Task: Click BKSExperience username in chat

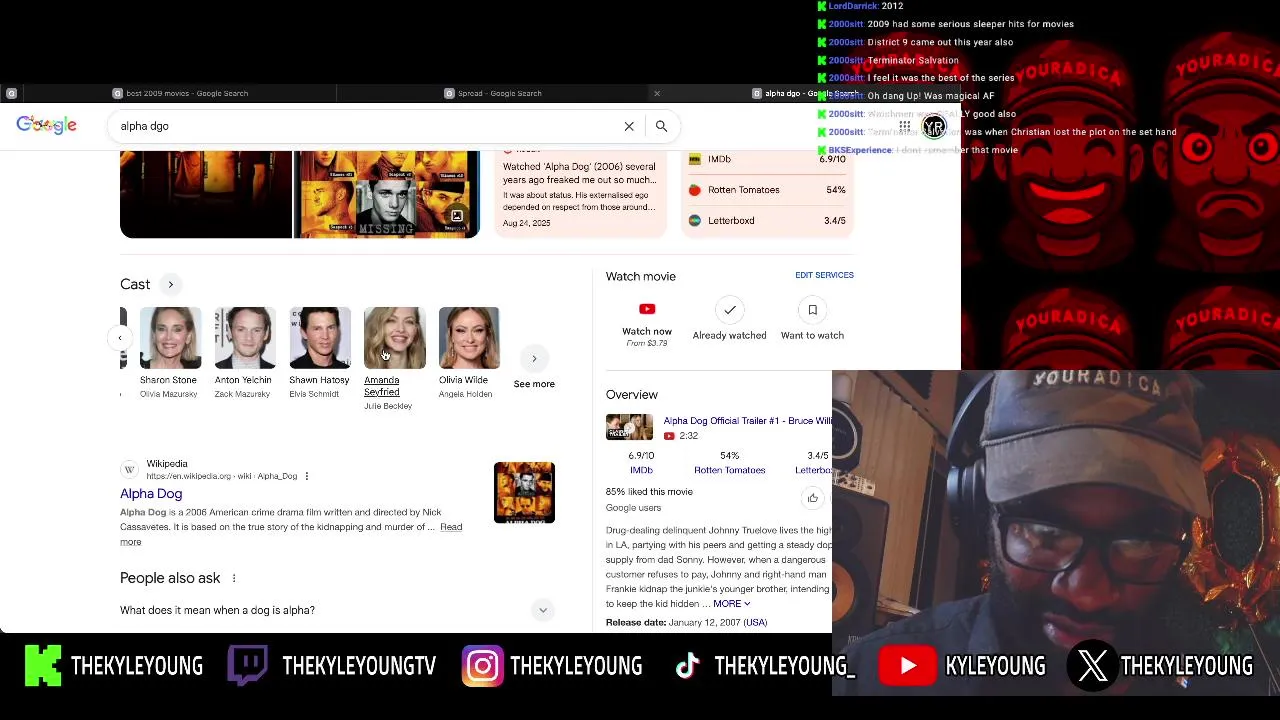Action: tap(860, 150)
